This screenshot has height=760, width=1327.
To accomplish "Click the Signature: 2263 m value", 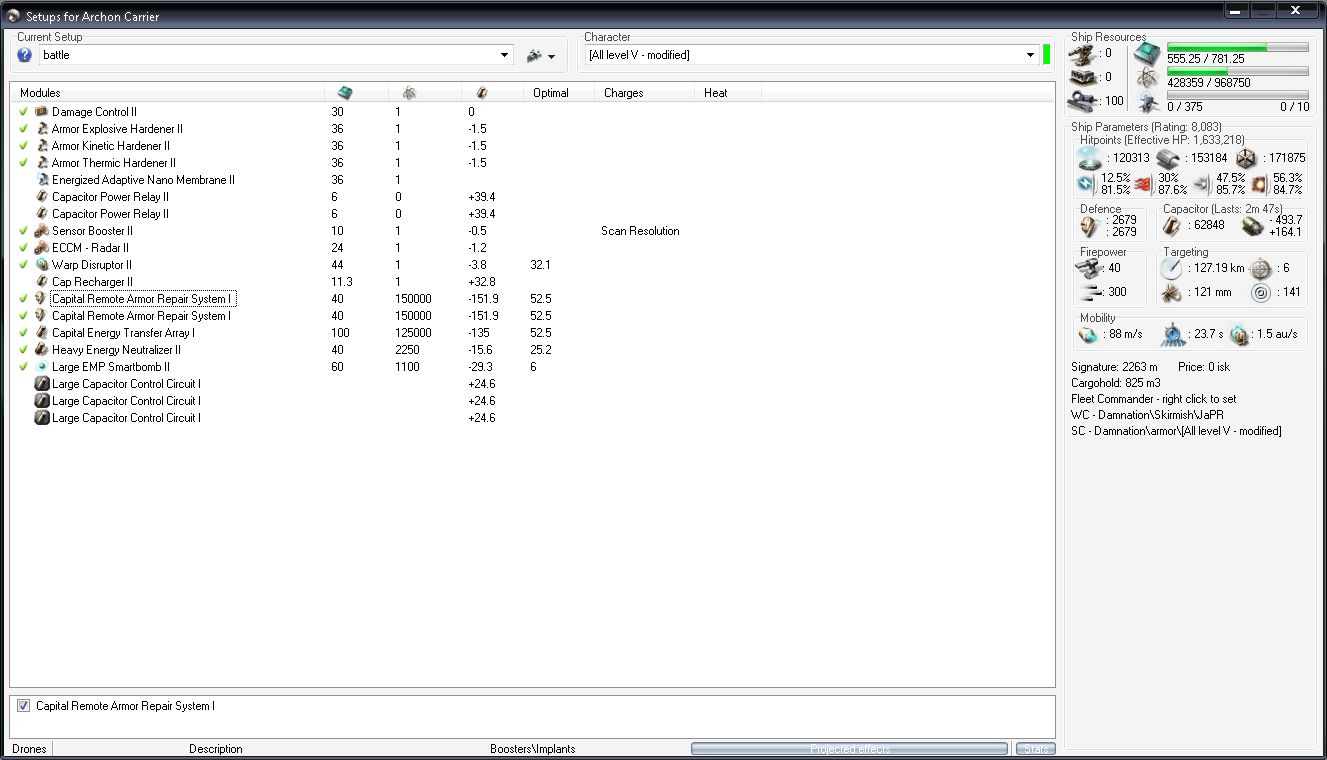I will pyautogui.click(x=1113, y=367).
